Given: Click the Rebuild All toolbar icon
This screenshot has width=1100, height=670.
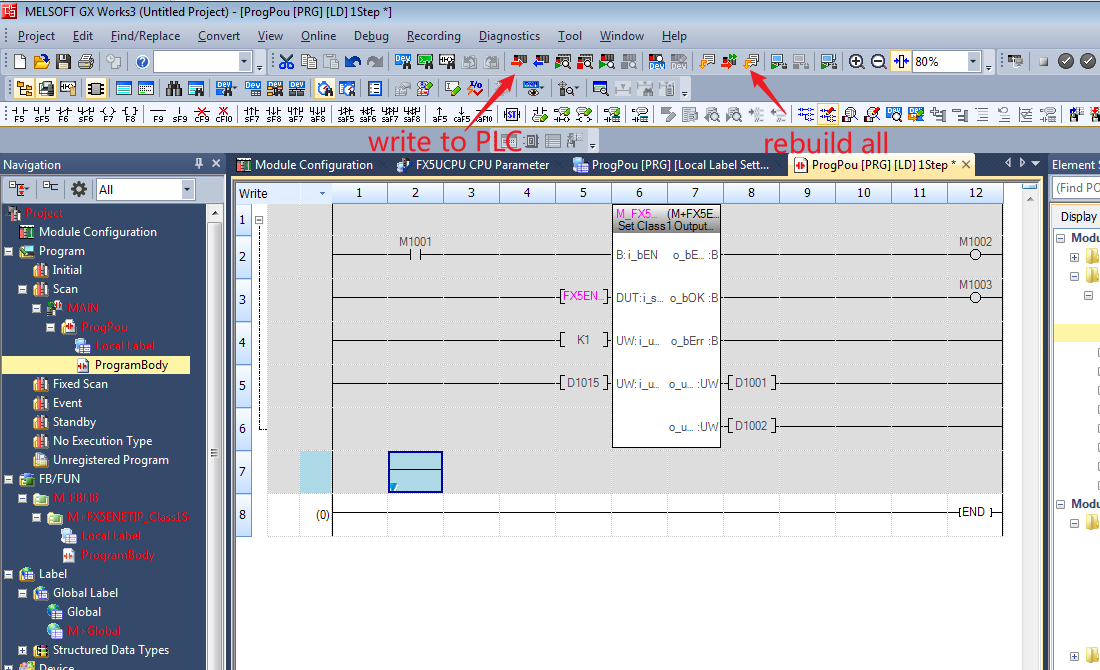Looking at the screenshot, I should coord(751,62).
